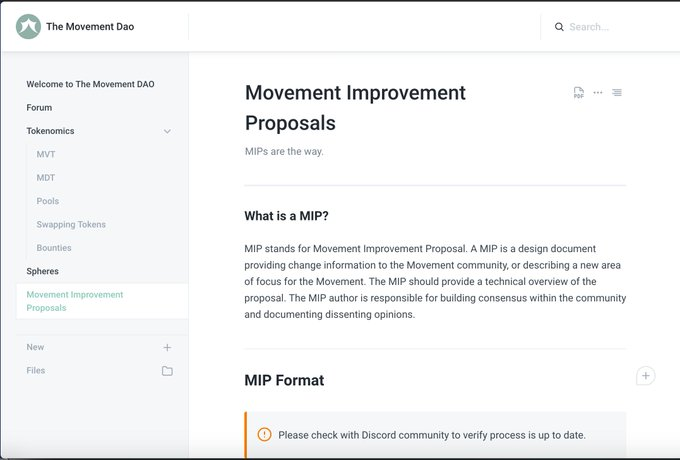Click the Discord community callout text

tap(432, 435)
